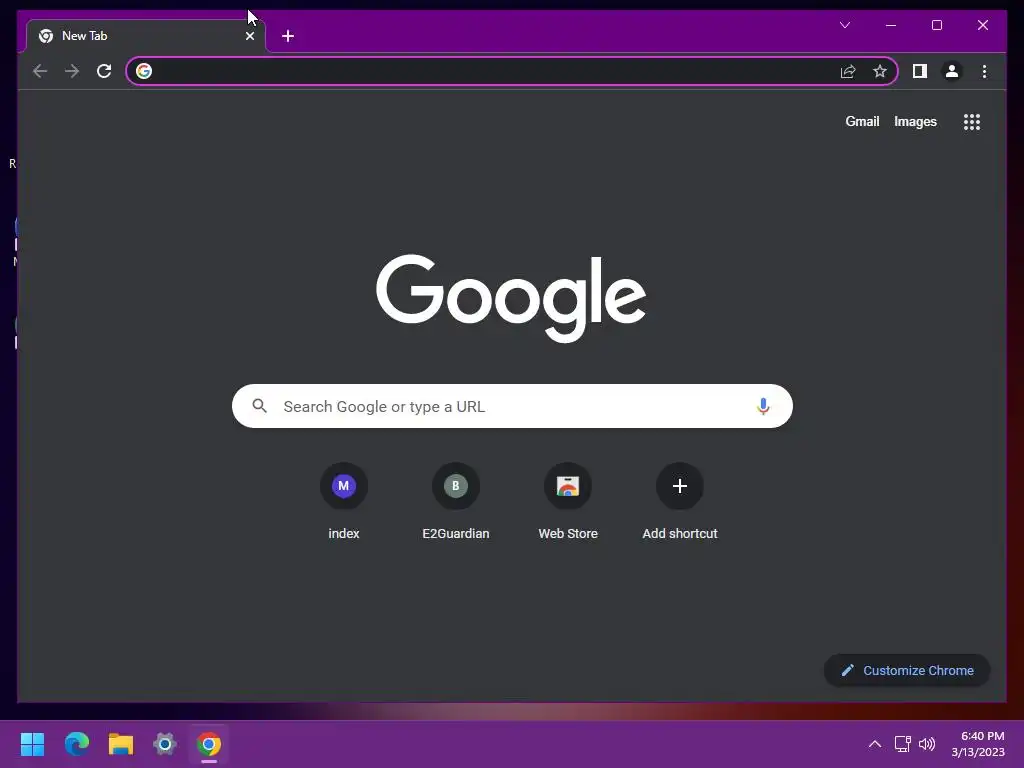Close the New Tab tab
The height and width of the screenshot is (768, 1024).
249,36
